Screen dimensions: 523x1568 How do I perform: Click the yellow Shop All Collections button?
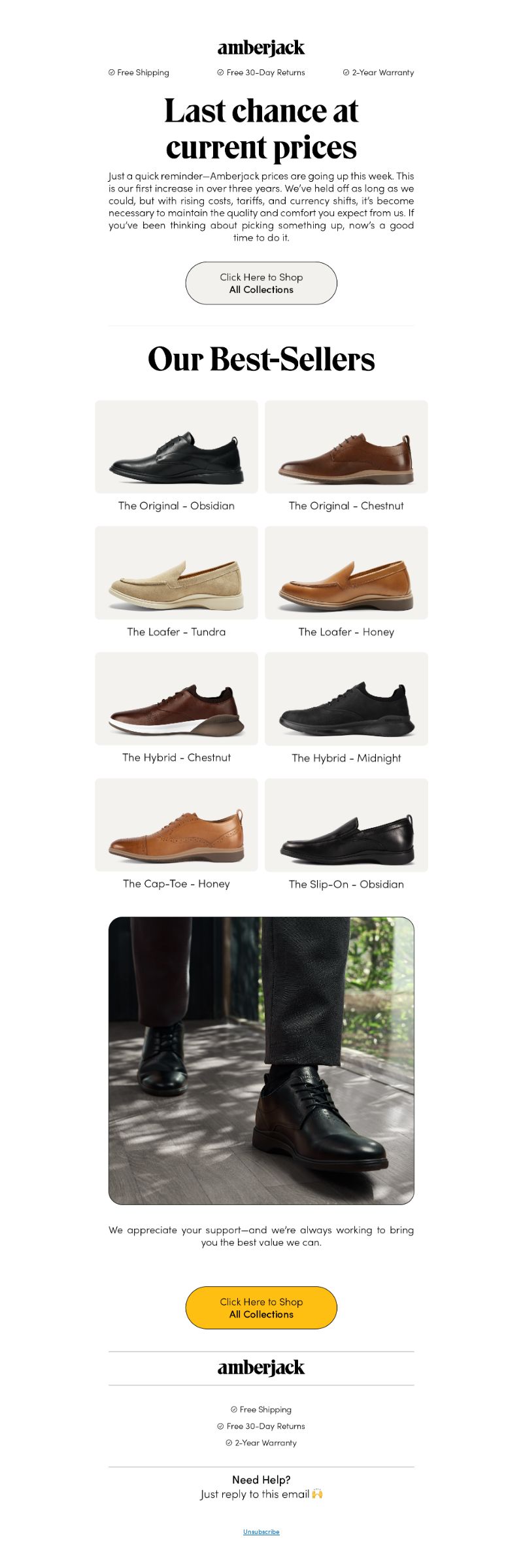coord(261,1308)
